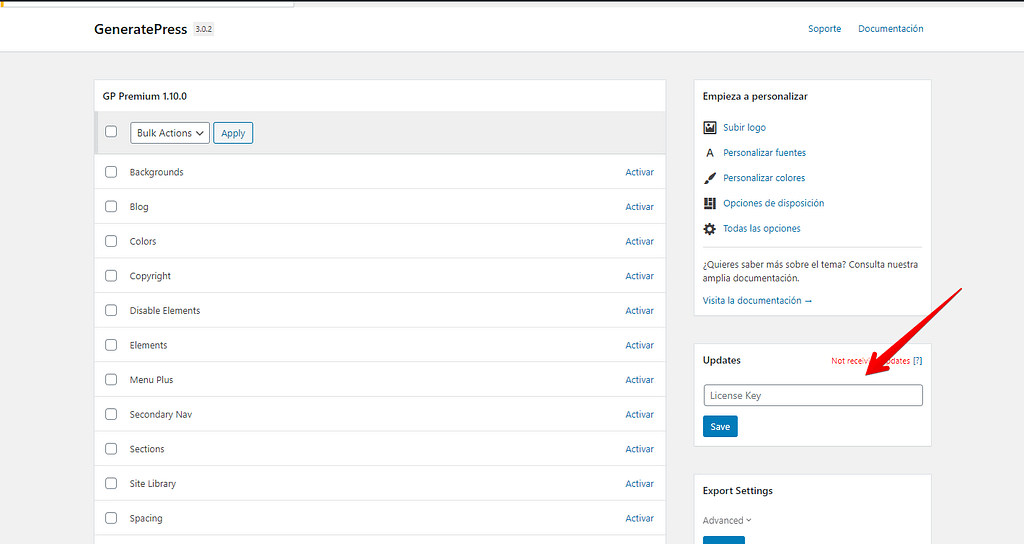Check the Sections module checkbox
1024x544 pixels.
(111, 449)
